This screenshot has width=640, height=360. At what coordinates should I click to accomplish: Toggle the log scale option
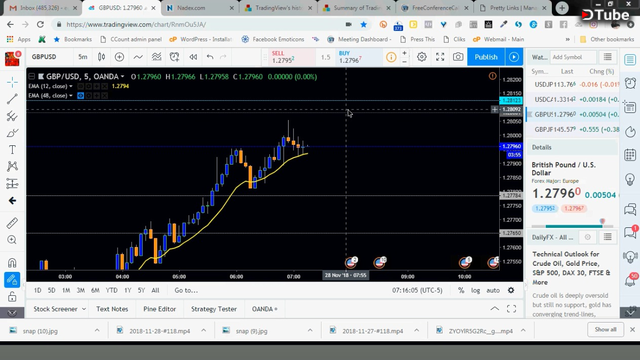476,290
